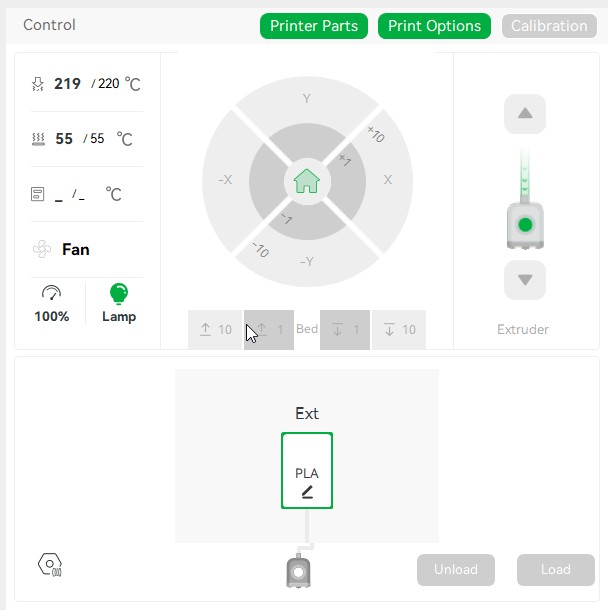
Task: Click the Unload filament button
Action: [456, 570]
